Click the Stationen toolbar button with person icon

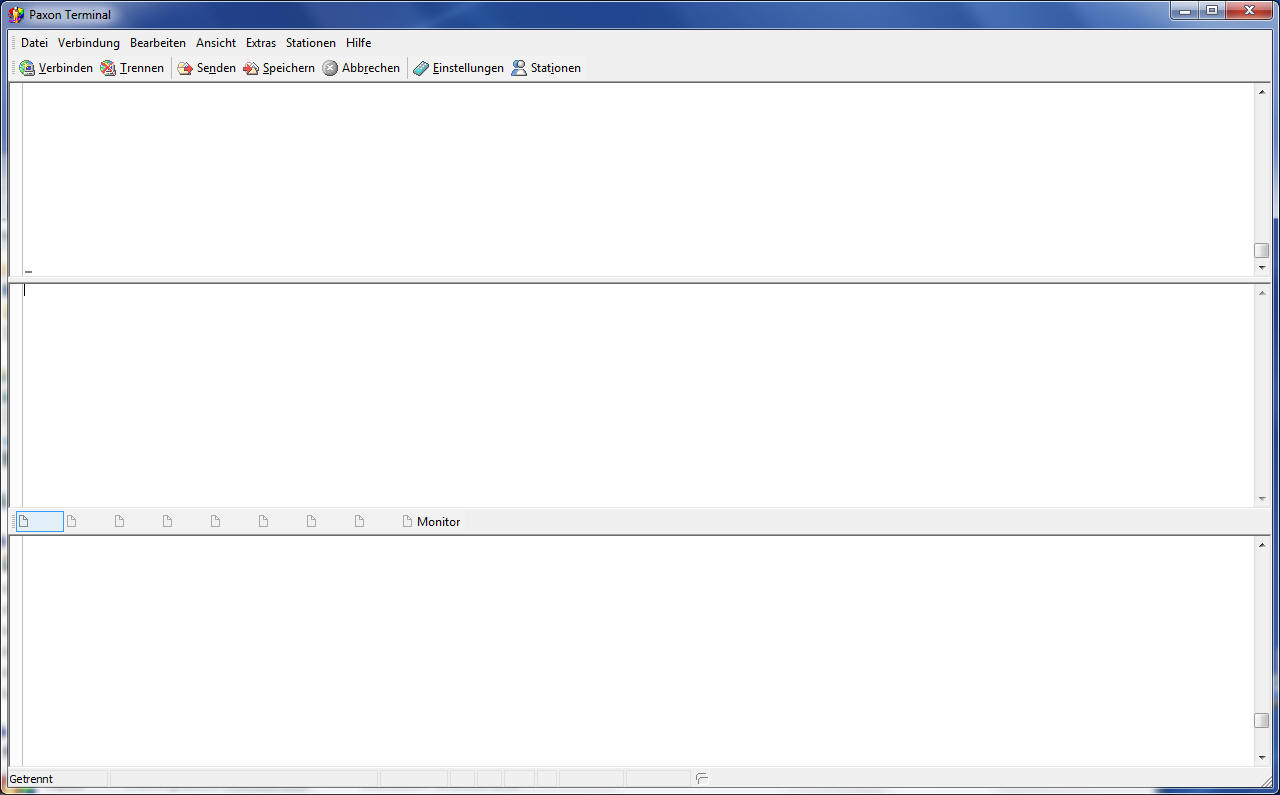point(546,68)
